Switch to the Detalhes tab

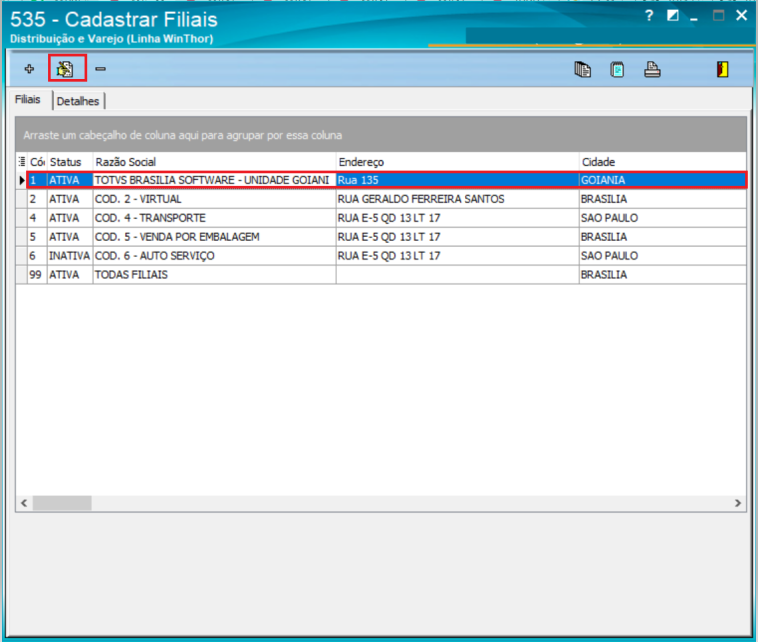[78, 101]
